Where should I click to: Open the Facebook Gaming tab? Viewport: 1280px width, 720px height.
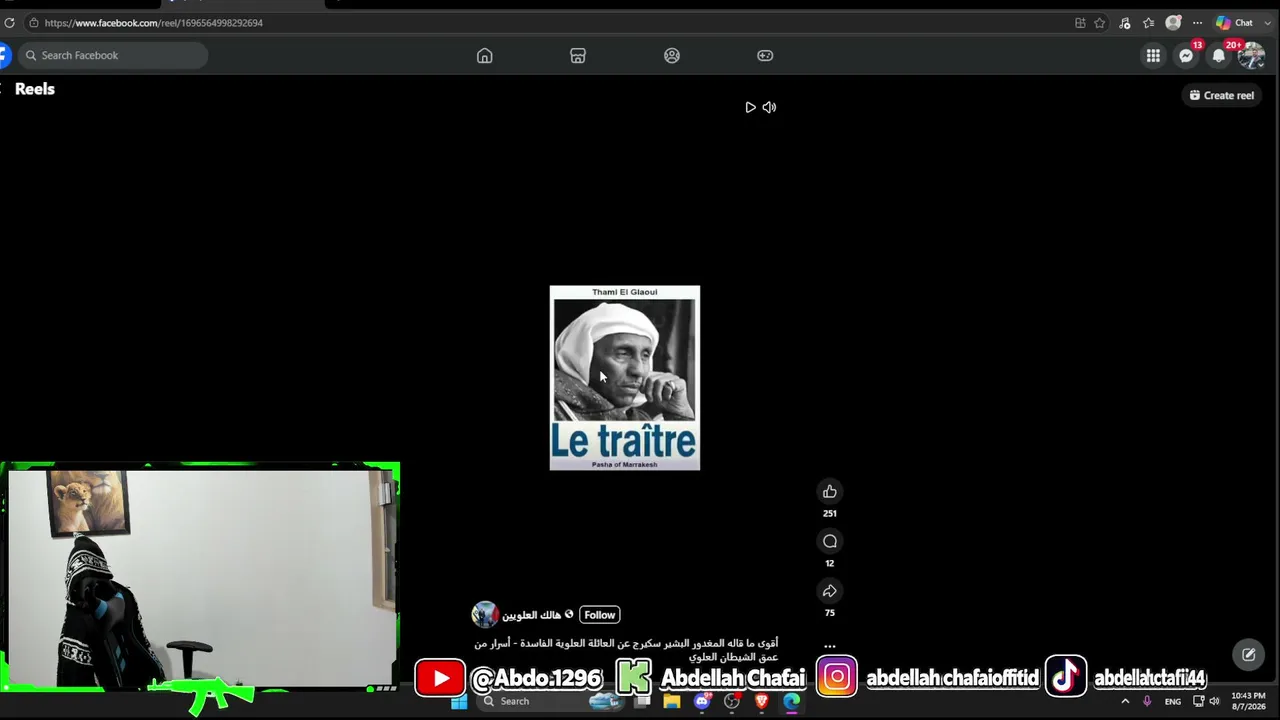point(765,56)
